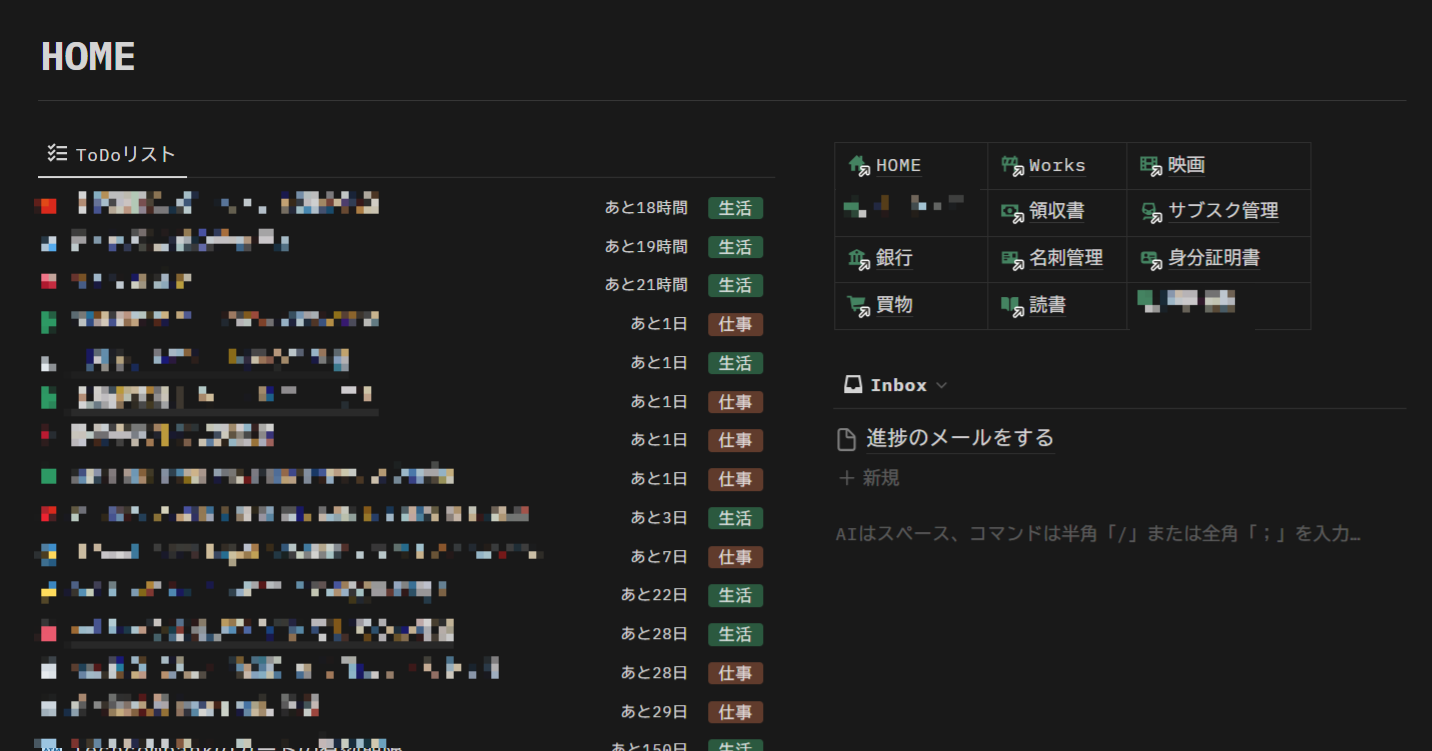
Task: Click the あと22日 due time
Action: (654, 595)
